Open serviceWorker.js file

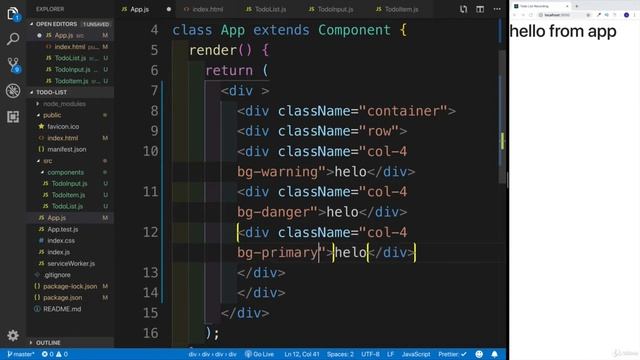point(71,264)
